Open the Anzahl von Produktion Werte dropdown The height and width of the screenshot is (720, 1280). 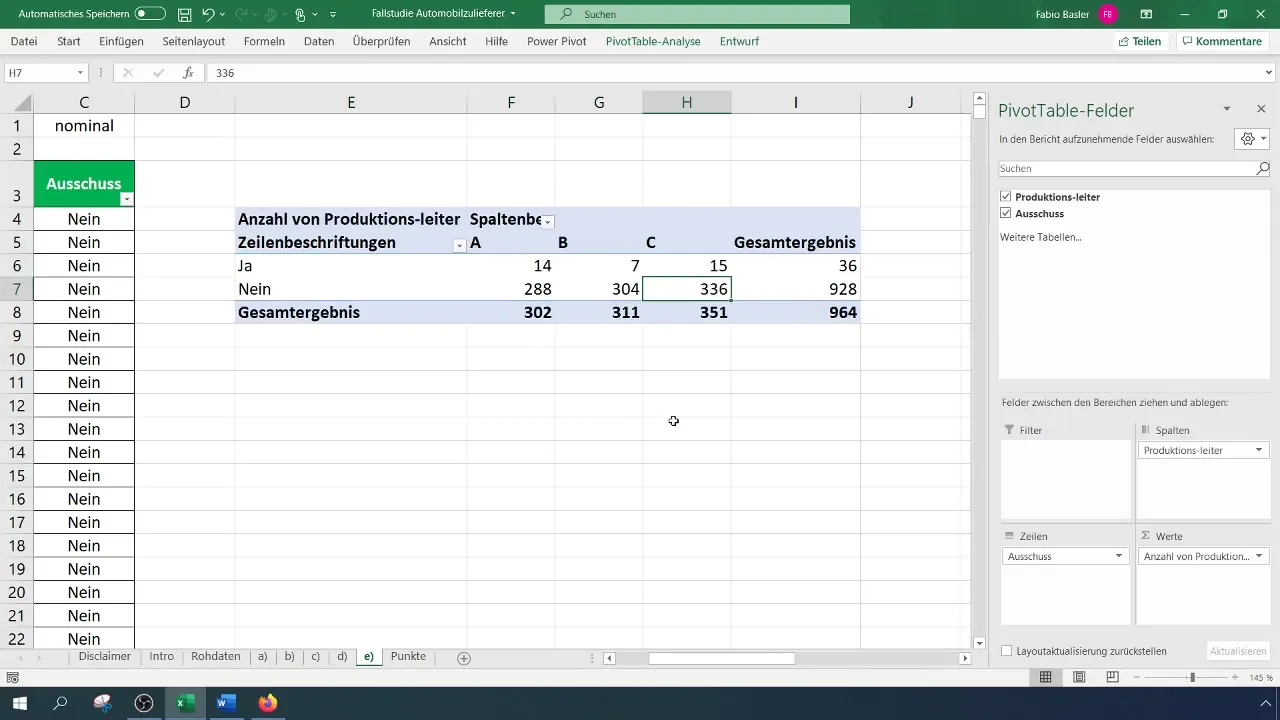[1259, 556]
